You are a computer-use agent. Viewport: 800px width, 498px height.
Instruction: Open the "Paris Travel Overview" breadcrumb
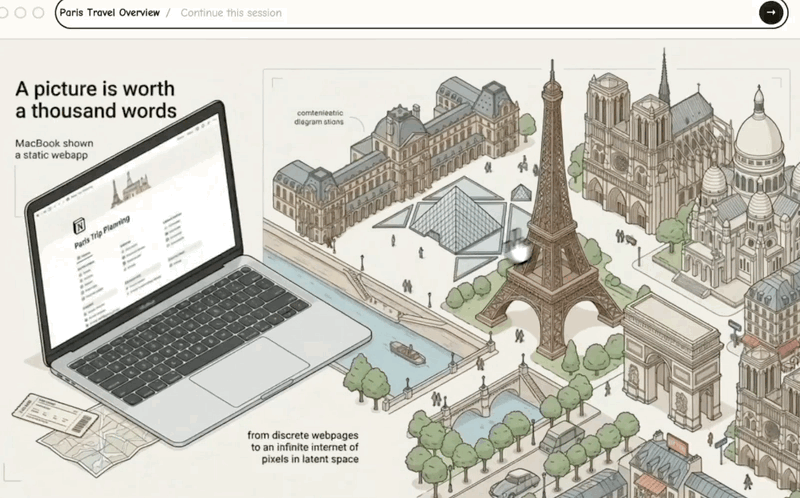[110, 13]
